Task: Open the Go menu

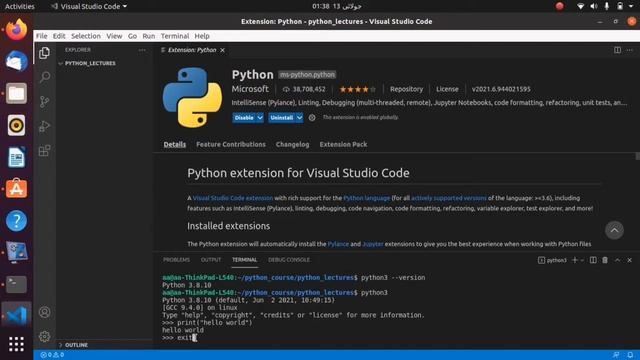Action: (x=132, y=36)
